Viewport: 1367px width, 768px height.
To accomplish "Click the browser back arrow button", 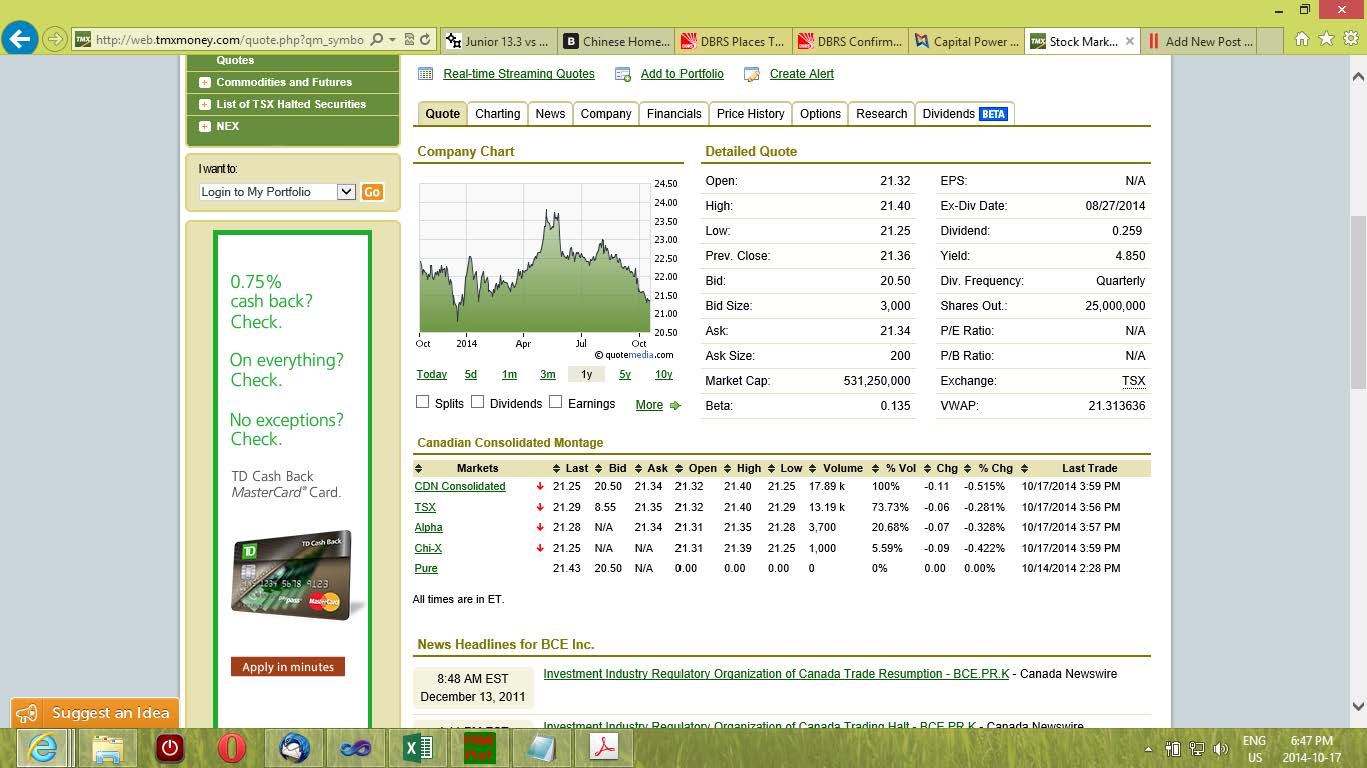I will 19,39.
